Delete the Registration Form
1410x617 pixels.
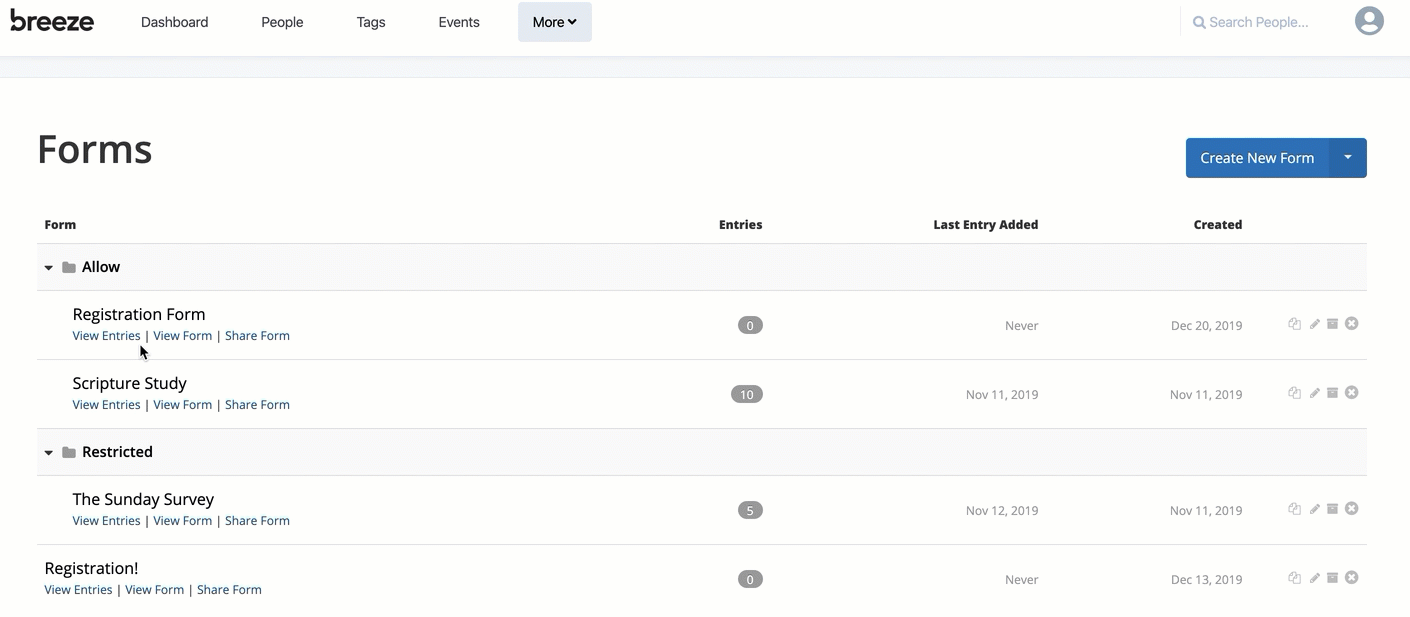click(x=1351, y=324)
